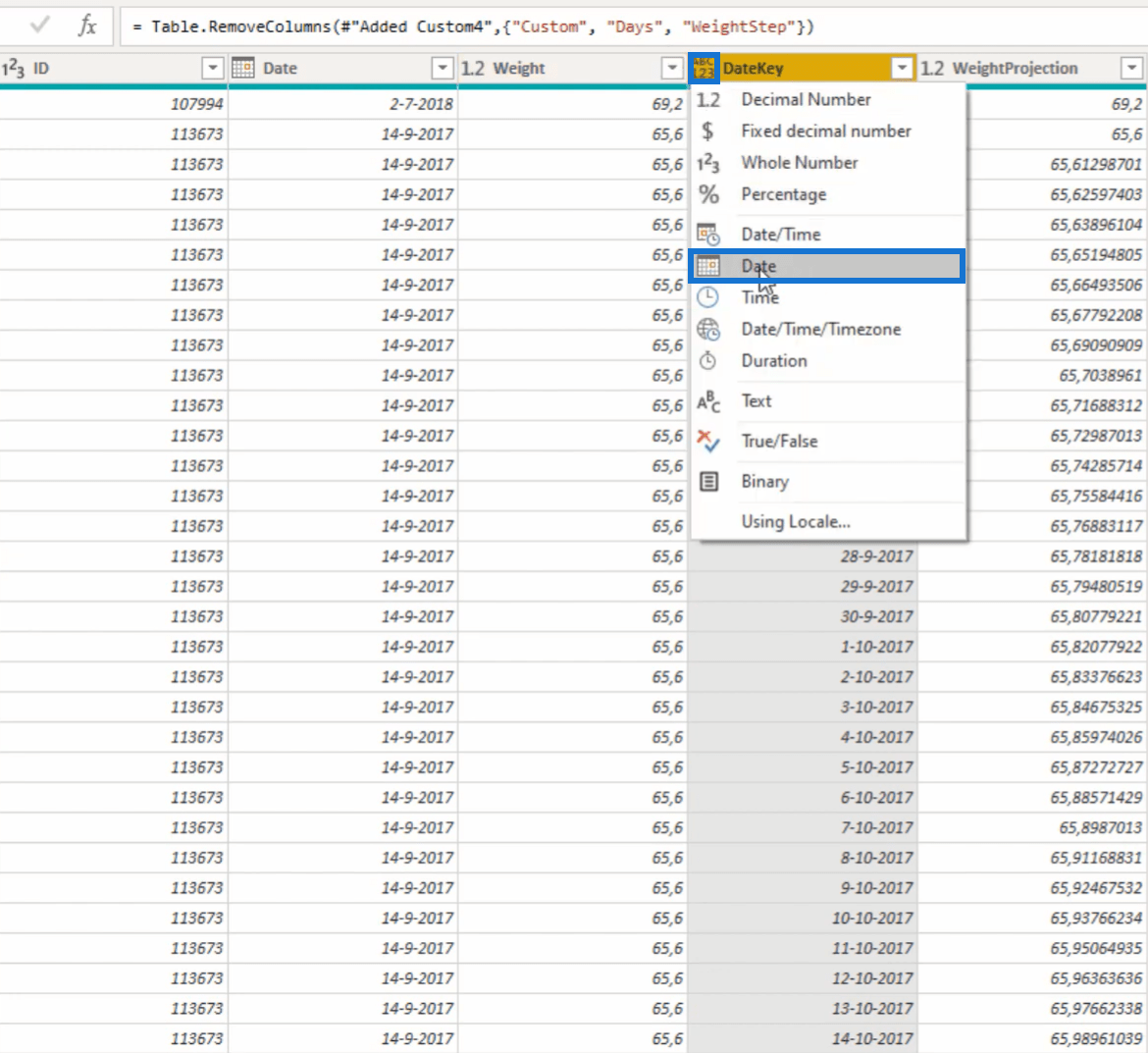Click the Date calendar icon in menu
This screenshot has width=1148, height=1053.
click(x=708, y=266)
